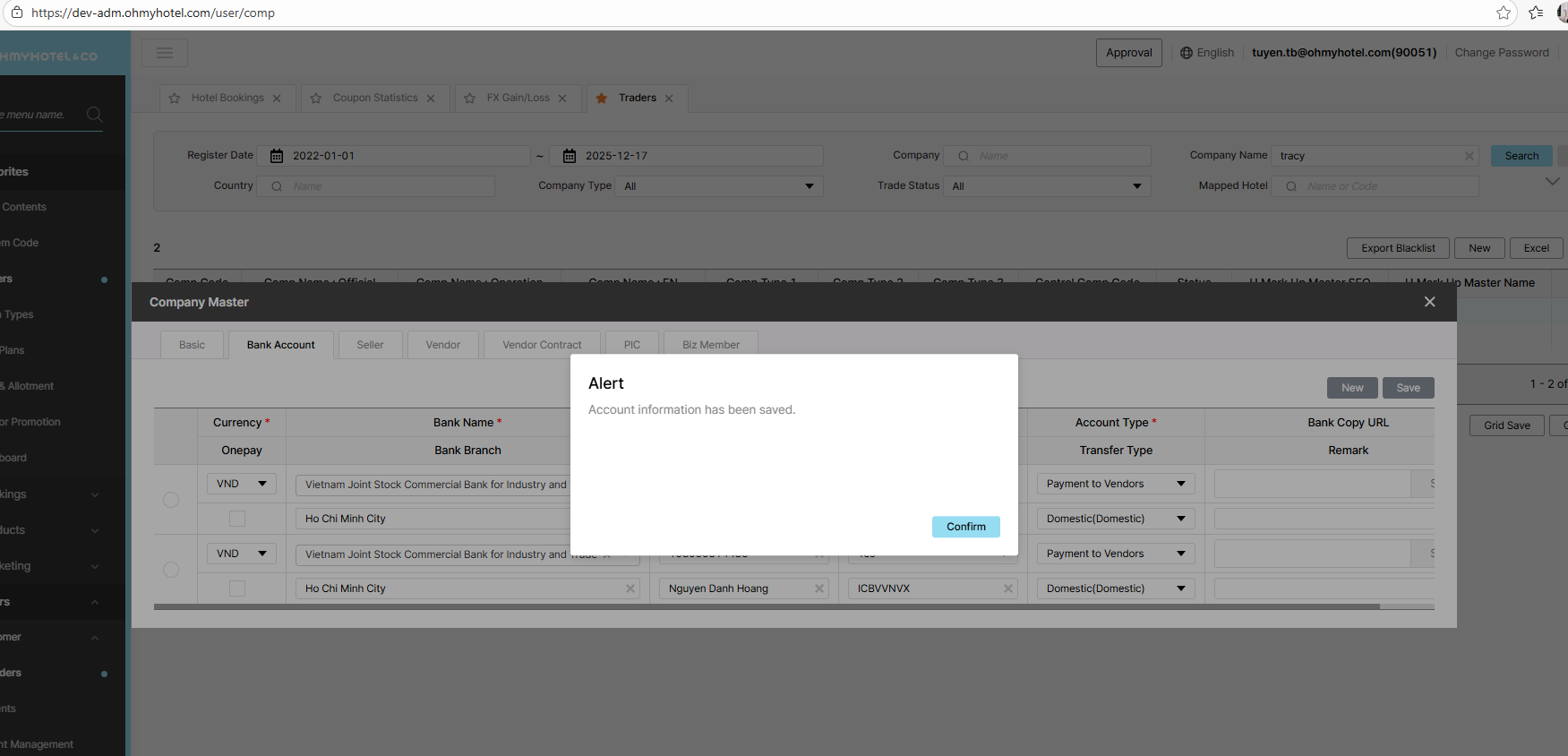Toggle favorite star on Coupon Statistics tab

[x=316, y=99]
